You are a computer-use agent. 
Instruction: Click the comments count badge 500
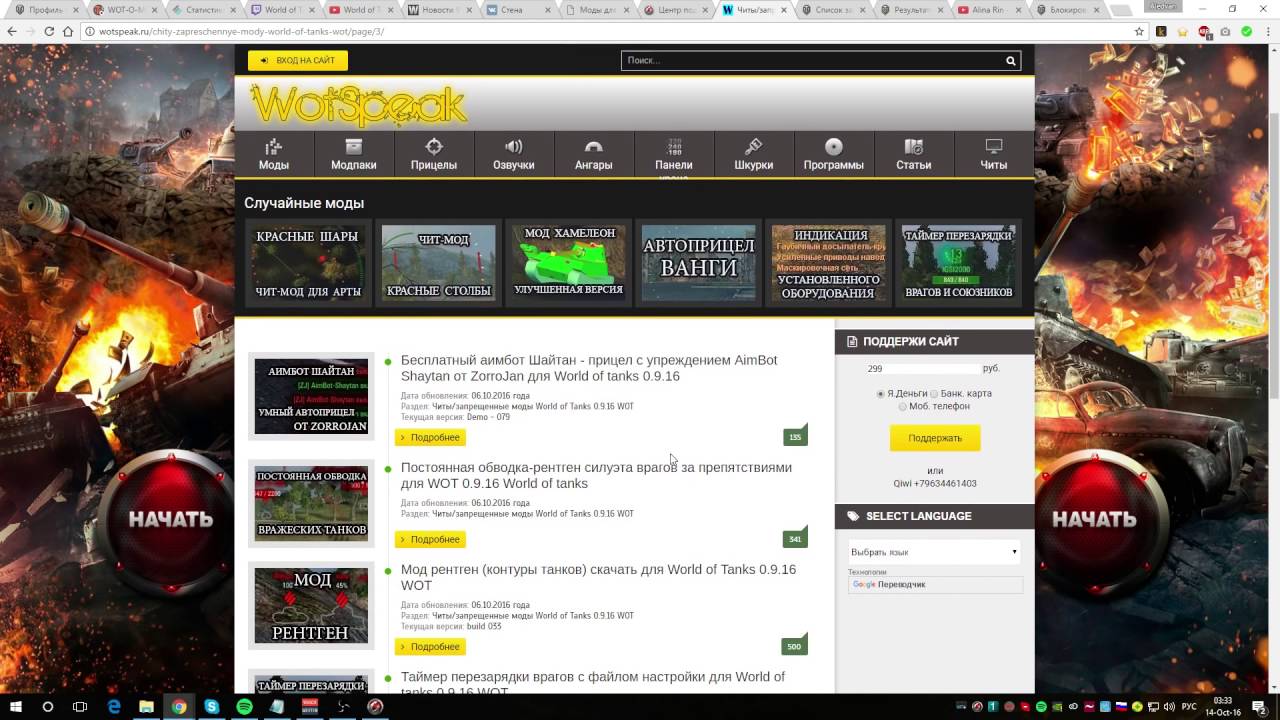[794, 645]
